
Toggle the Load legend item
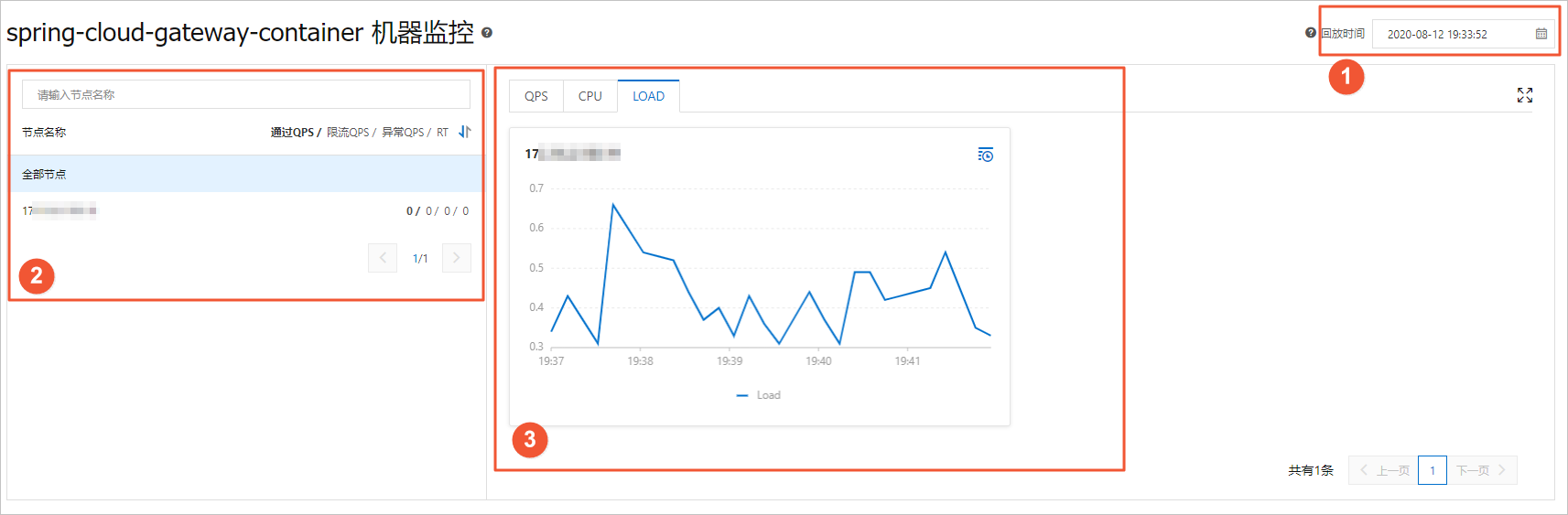point(759,395)
